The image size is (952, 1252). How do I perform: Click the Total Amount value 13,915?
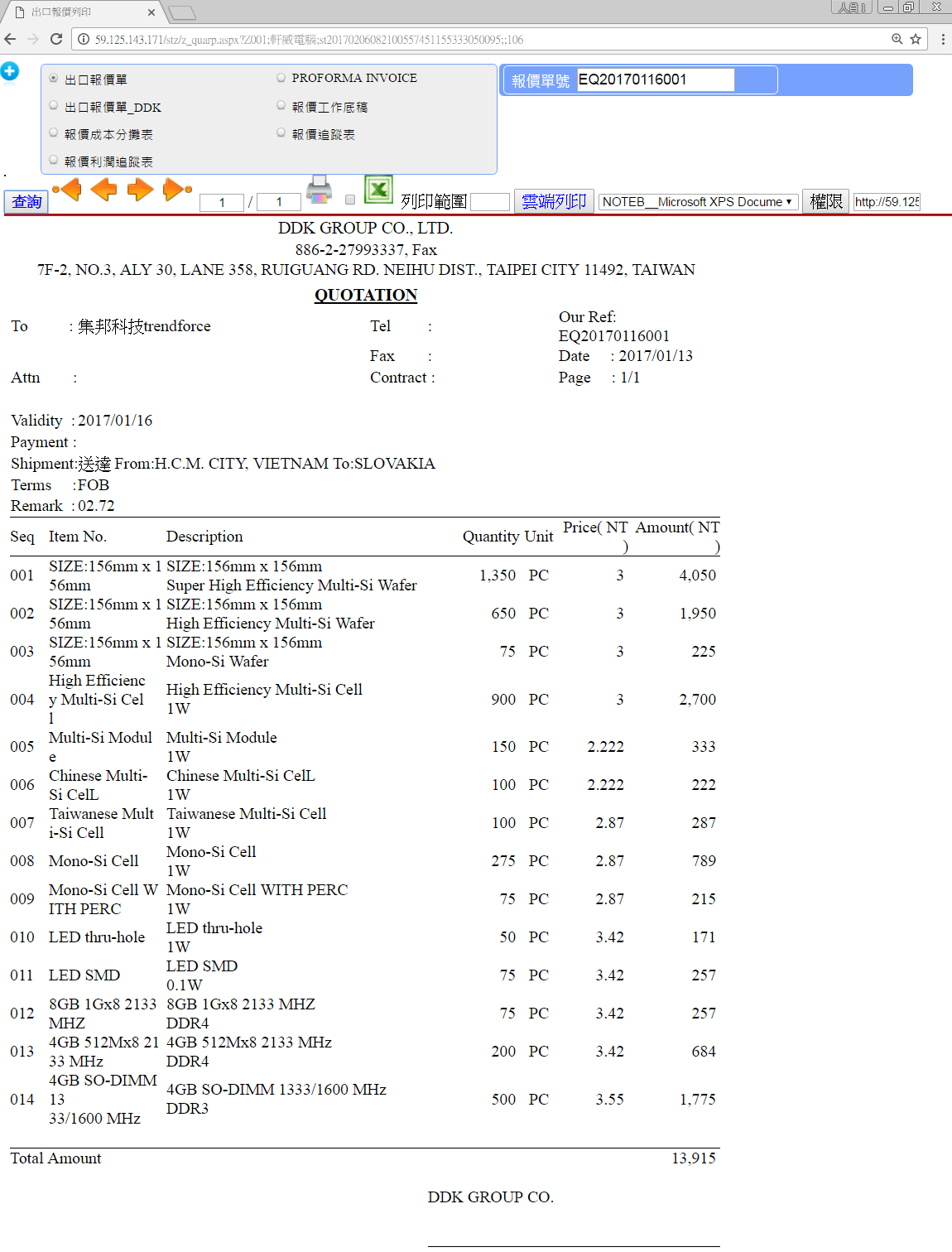pyautogui.click(x=694, y=1158)
